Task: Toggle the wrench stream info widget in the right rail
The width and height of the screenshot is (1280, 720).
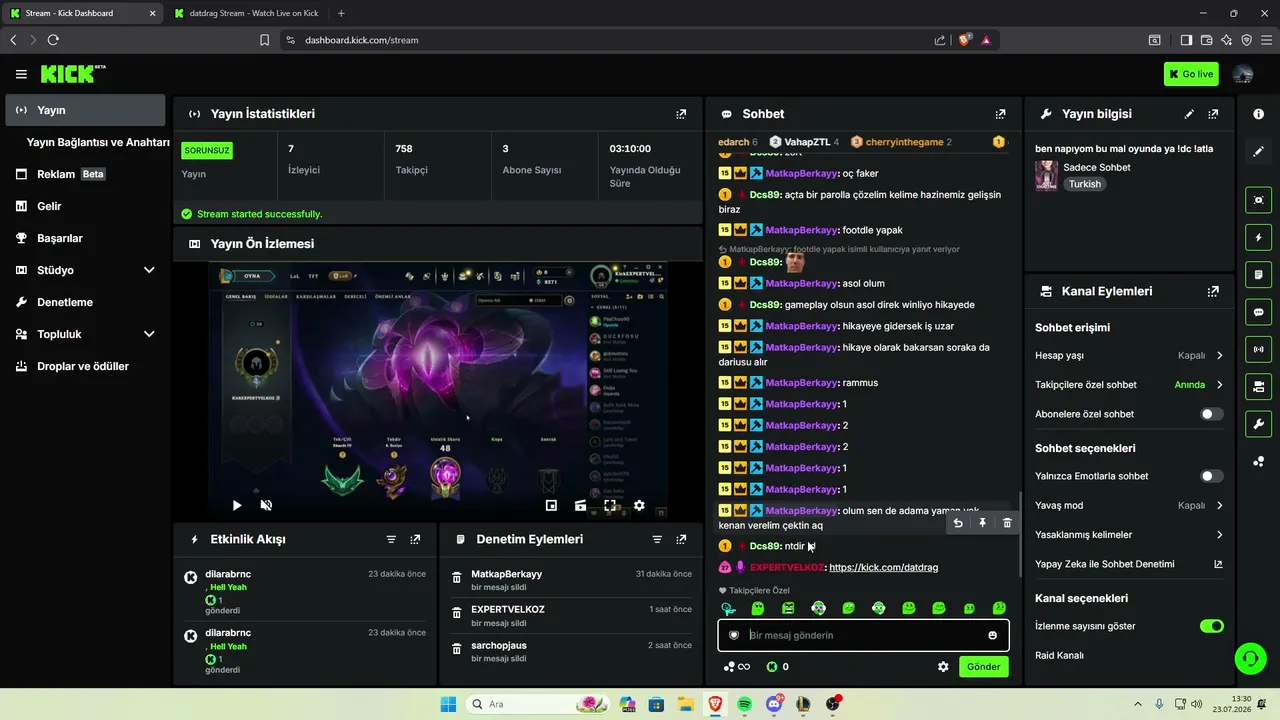Action: [1258, 424]
